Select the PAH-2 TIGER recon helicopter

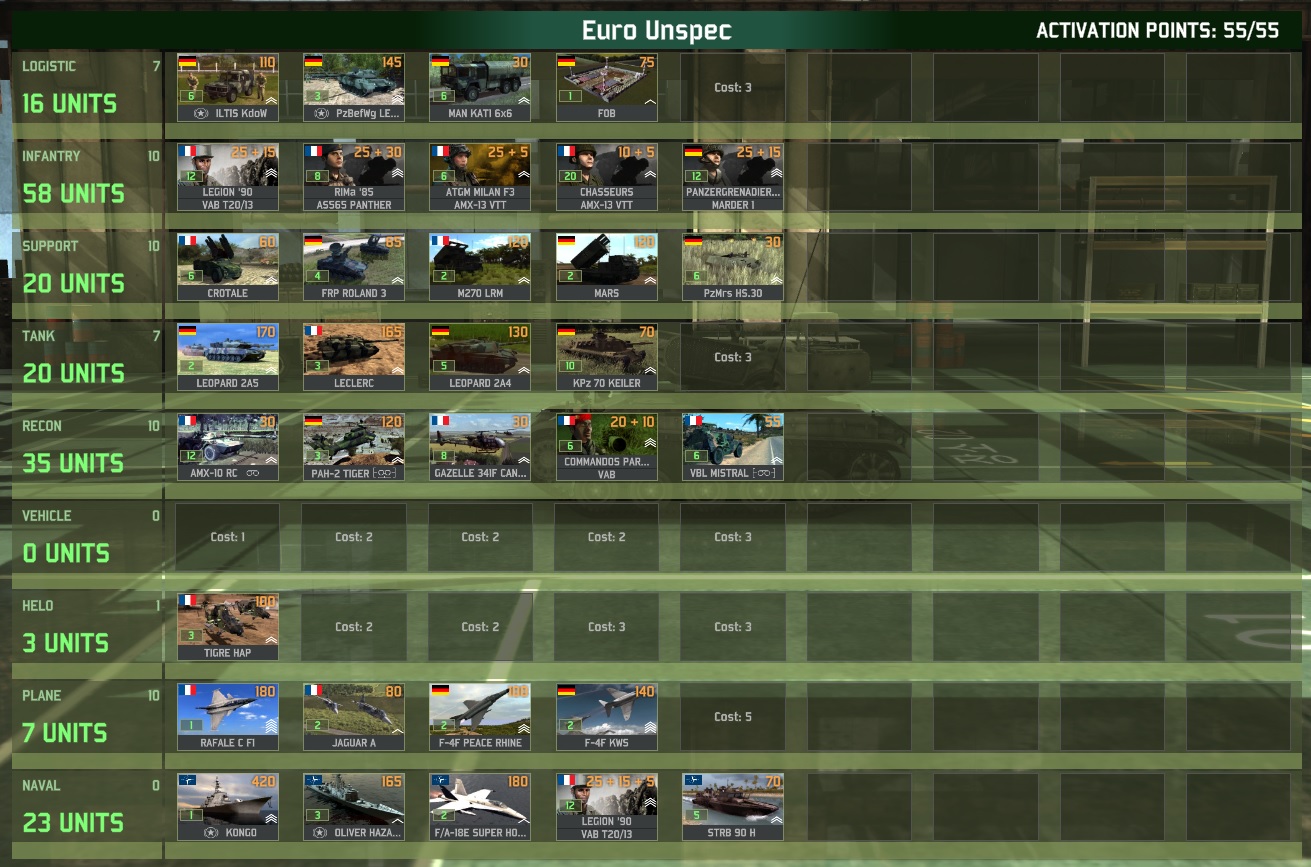tap(353, 445)
